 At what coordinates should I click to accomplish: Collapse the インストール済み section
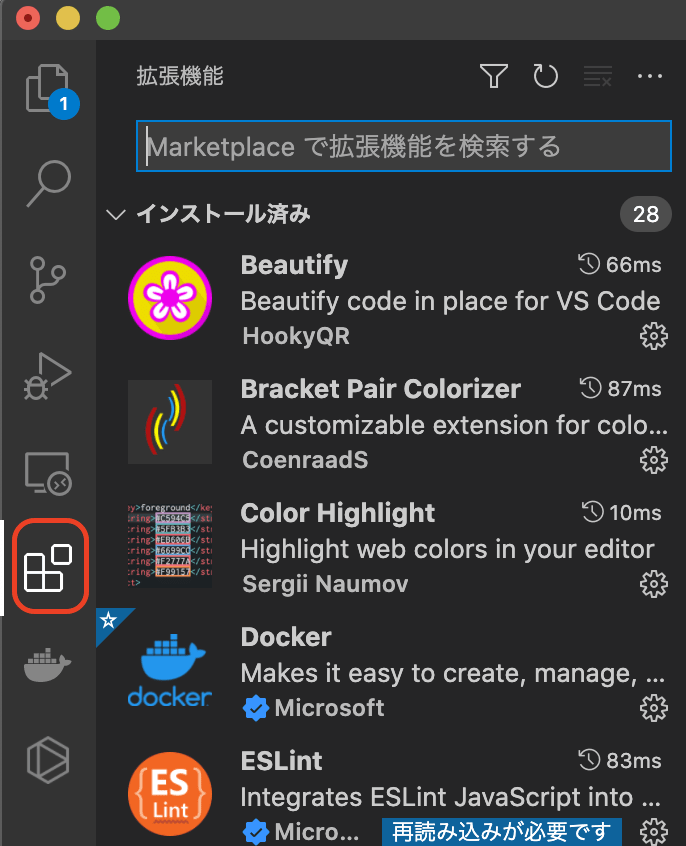[116, 215]
